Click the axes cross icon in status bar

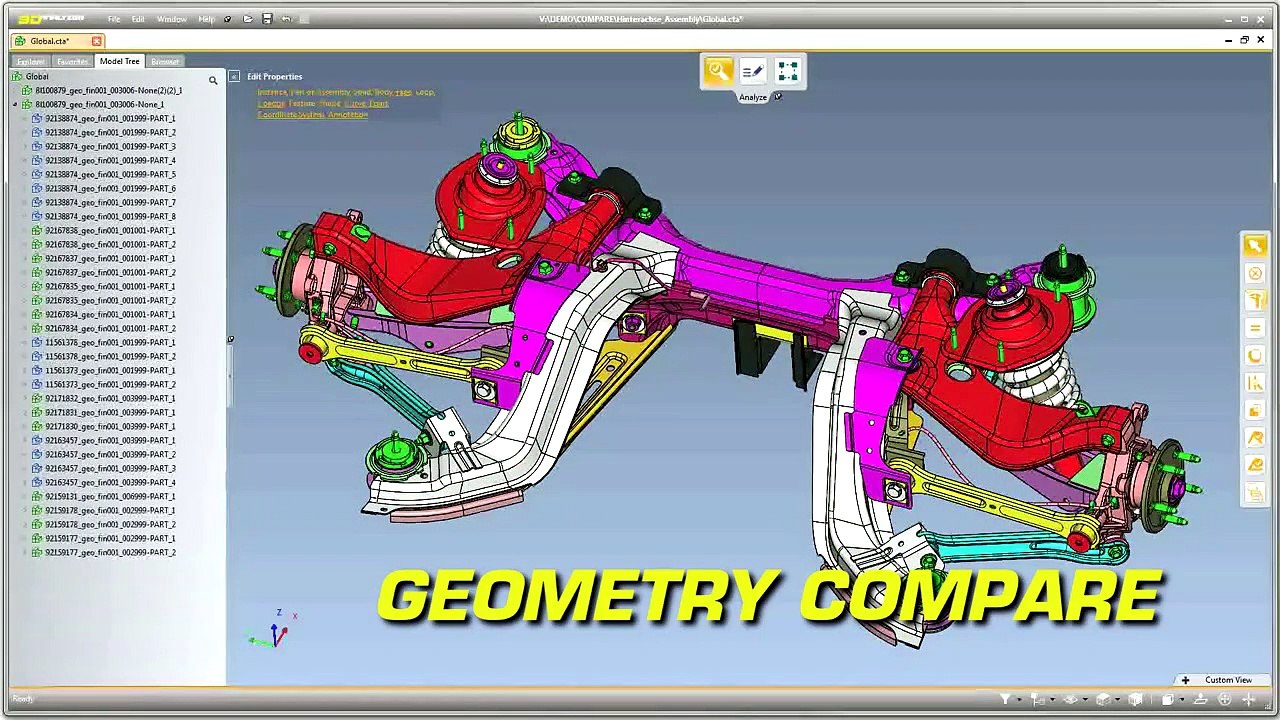(x=1249, y=699)
